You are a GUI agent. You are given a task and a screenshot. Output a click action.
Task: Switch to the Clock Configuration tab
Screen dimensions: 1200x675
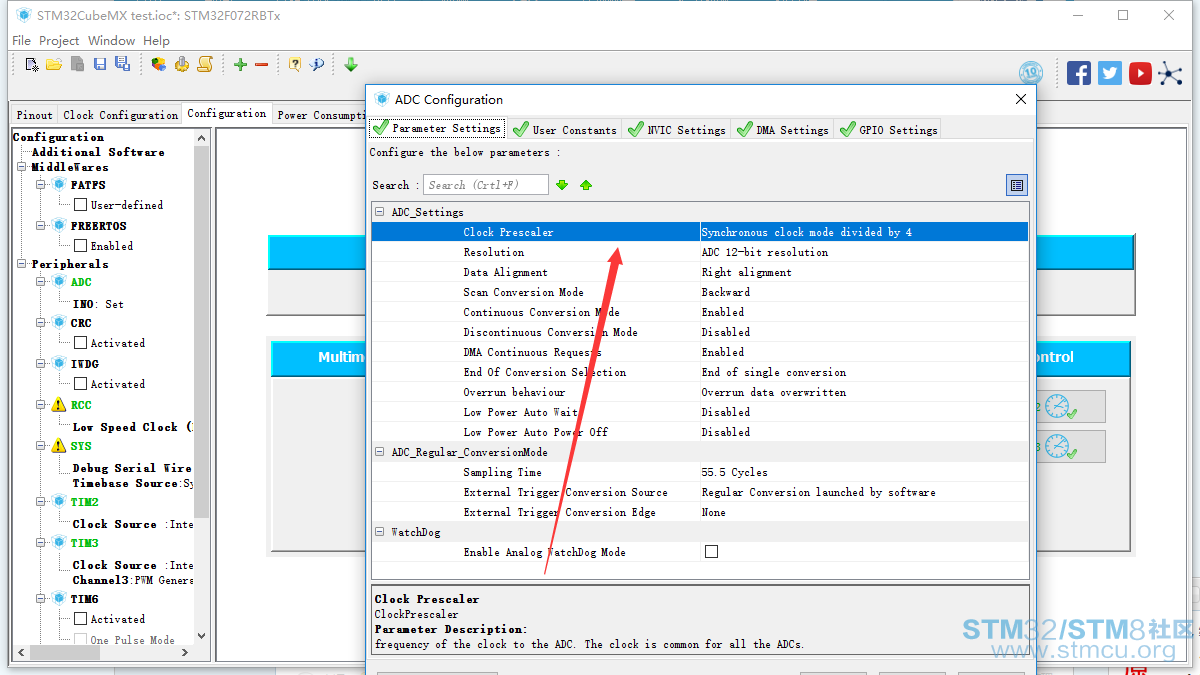pos(120,115)
